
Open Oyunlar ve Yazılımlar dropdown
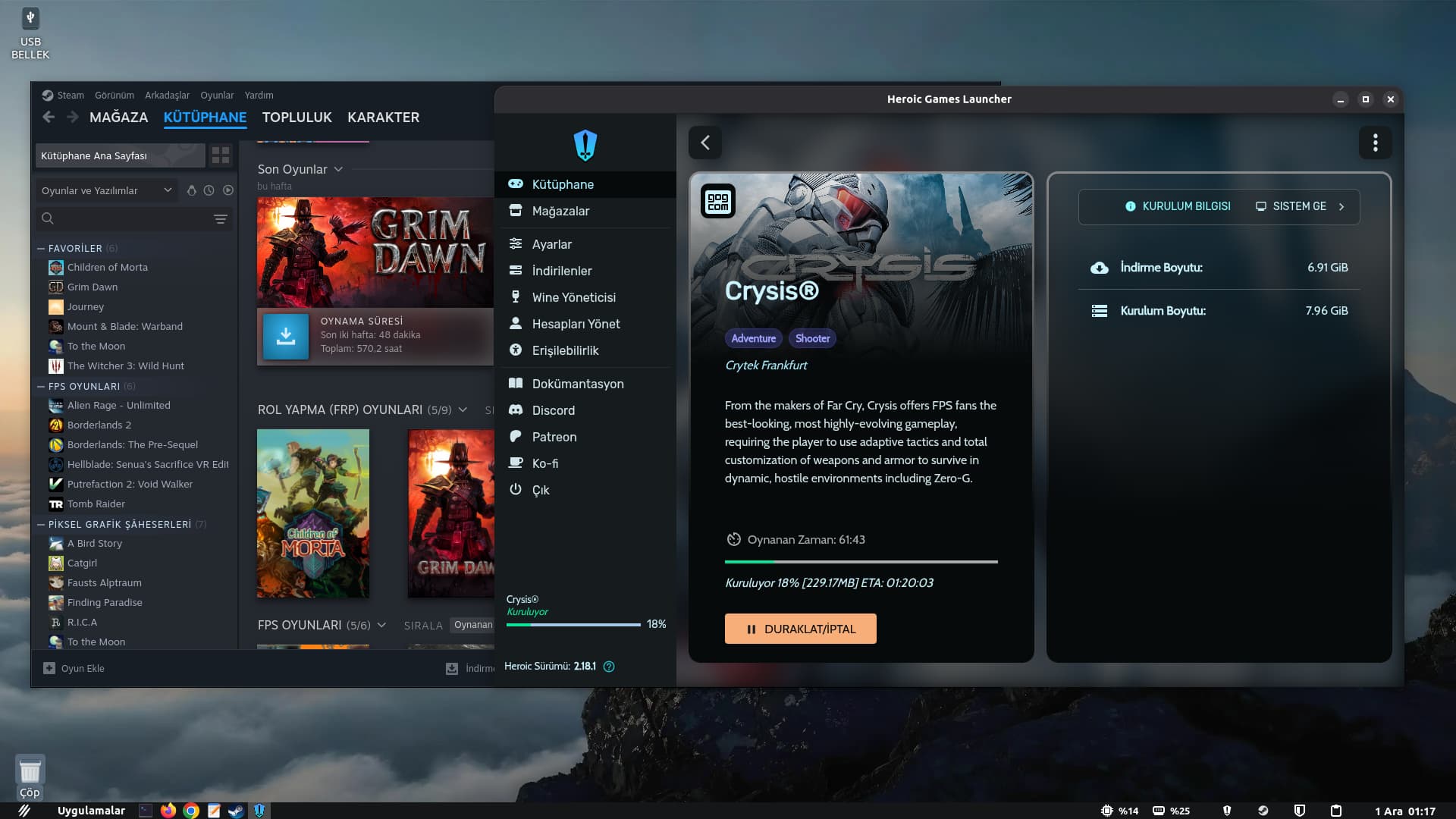[106, 190]
